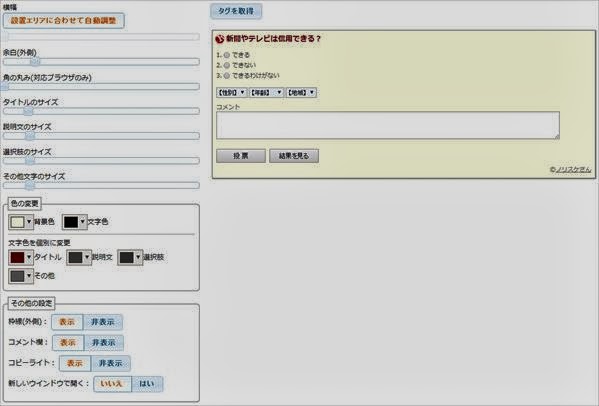Open the タイトル color picker swatch

[21, 257]
